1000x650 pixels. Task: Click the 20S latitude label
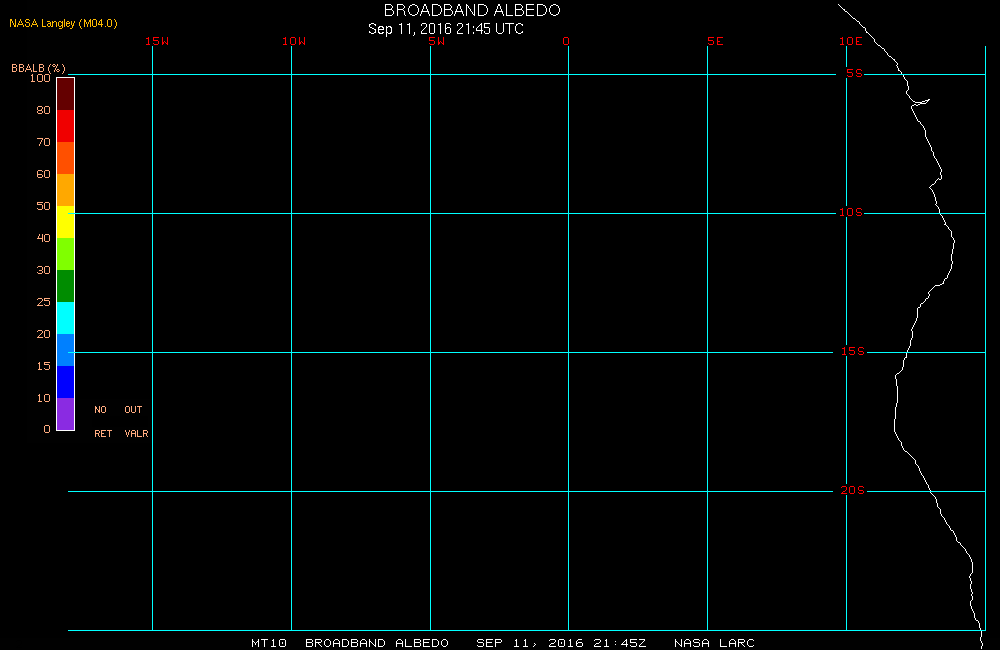point(853,491)
